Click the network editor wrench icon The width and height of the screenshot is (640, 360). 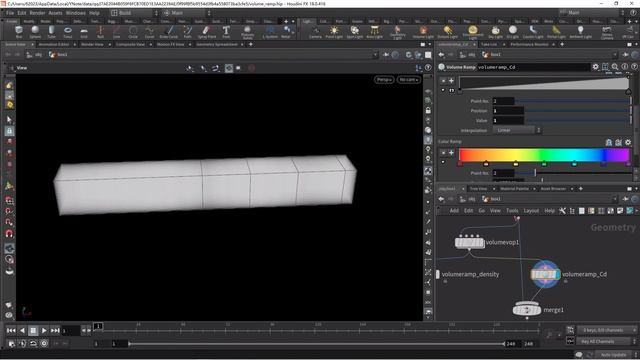pyautogui.click(x=562, y=211)
